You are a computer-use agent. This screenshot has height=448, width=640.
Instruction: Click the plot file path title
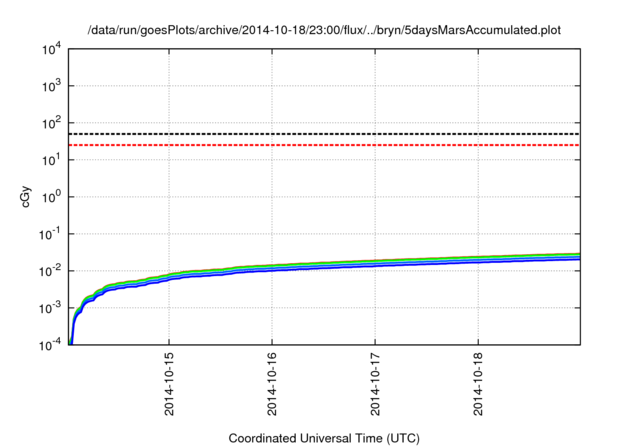pyautogui.click(x=324, y=30)
